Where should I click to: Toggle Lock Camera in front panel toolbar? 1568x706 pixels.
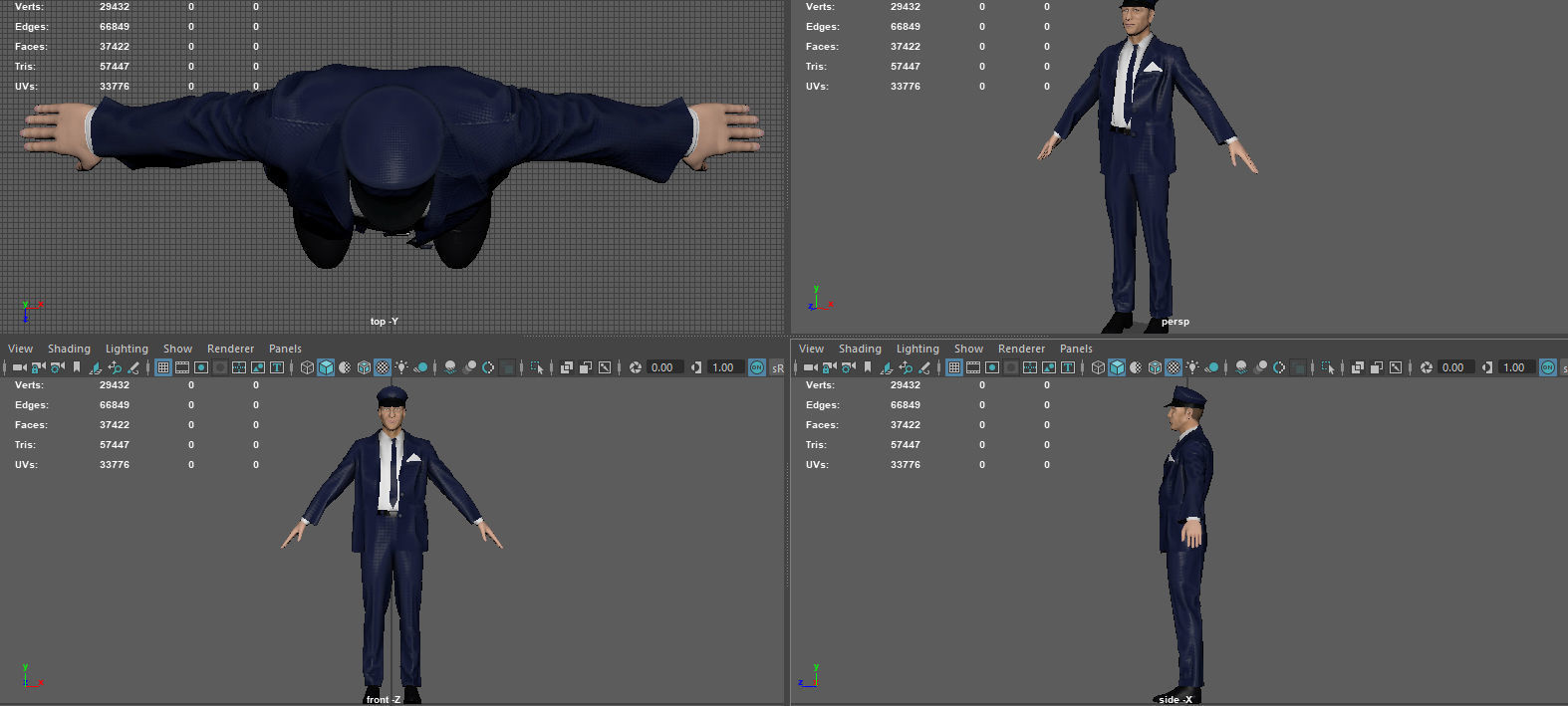pyautogui.click(x=38, y=367)
